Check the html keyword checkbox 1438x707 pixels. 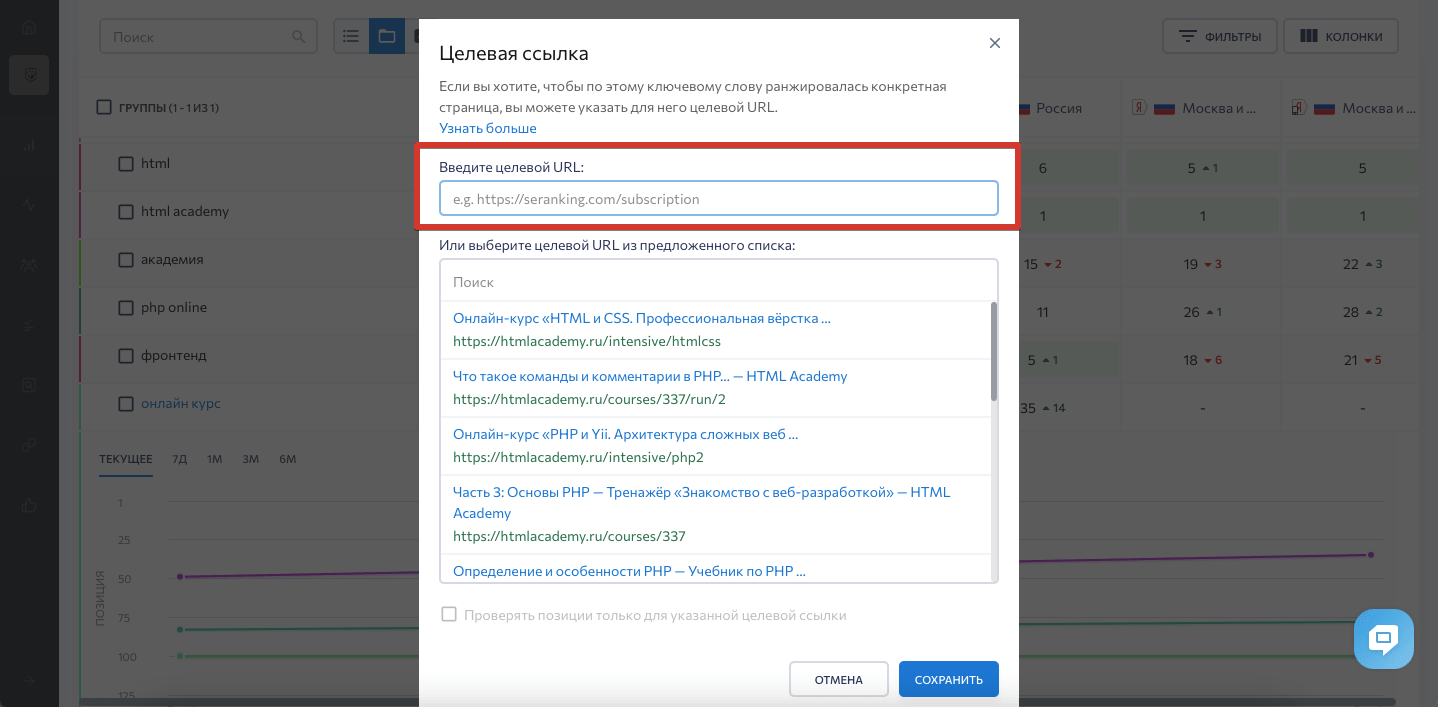tap(126, 163)
